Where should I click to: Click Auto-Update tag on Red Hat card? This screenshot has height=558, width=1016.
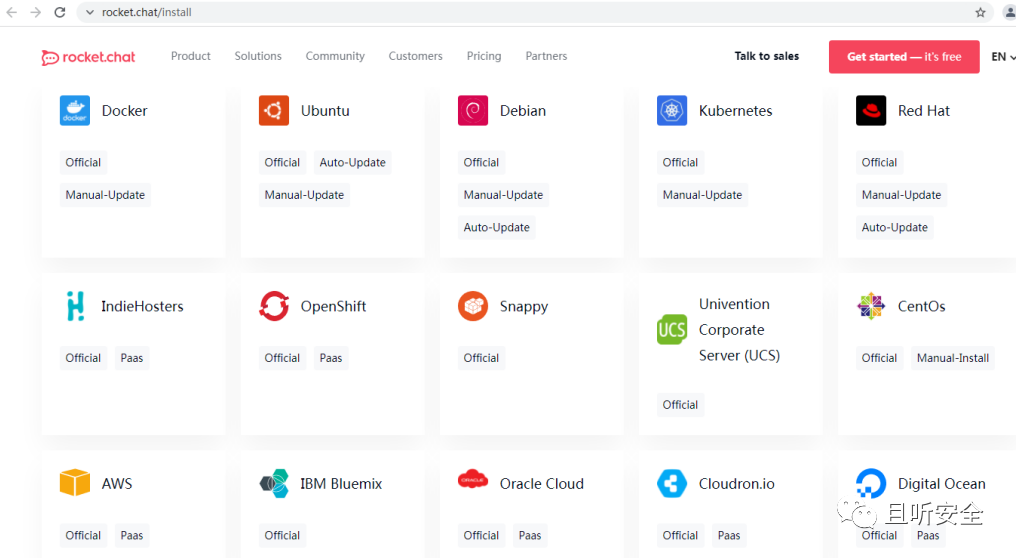(x=894, y=227)
